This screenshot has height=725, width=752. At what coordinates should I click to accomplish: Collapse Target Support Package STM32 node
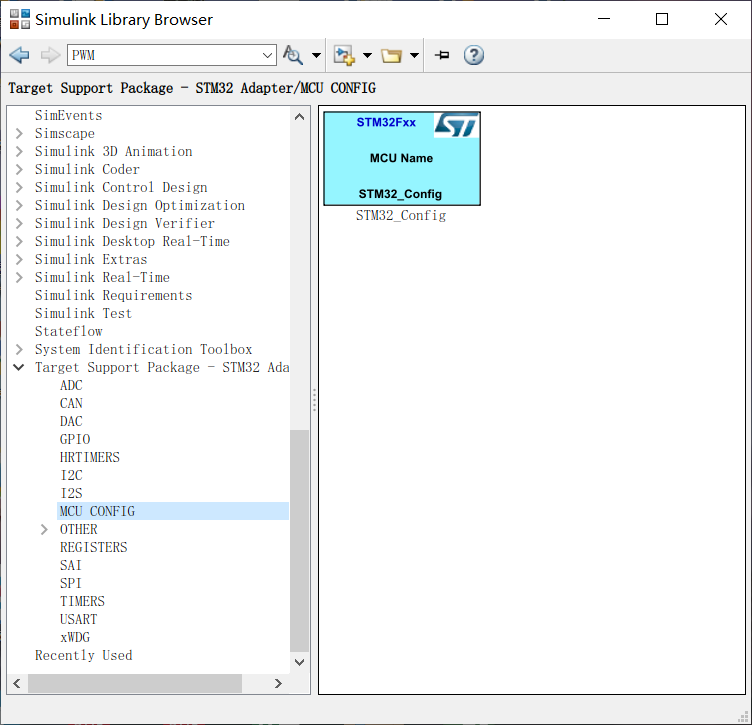pyautogui.click(x=19, y=367)
